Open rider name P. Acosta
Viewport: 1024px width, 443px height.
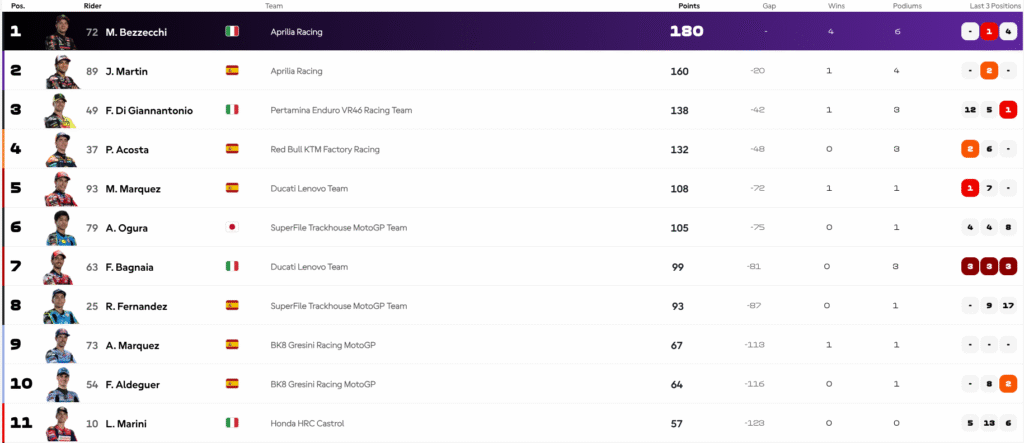[x=127, y=150]
